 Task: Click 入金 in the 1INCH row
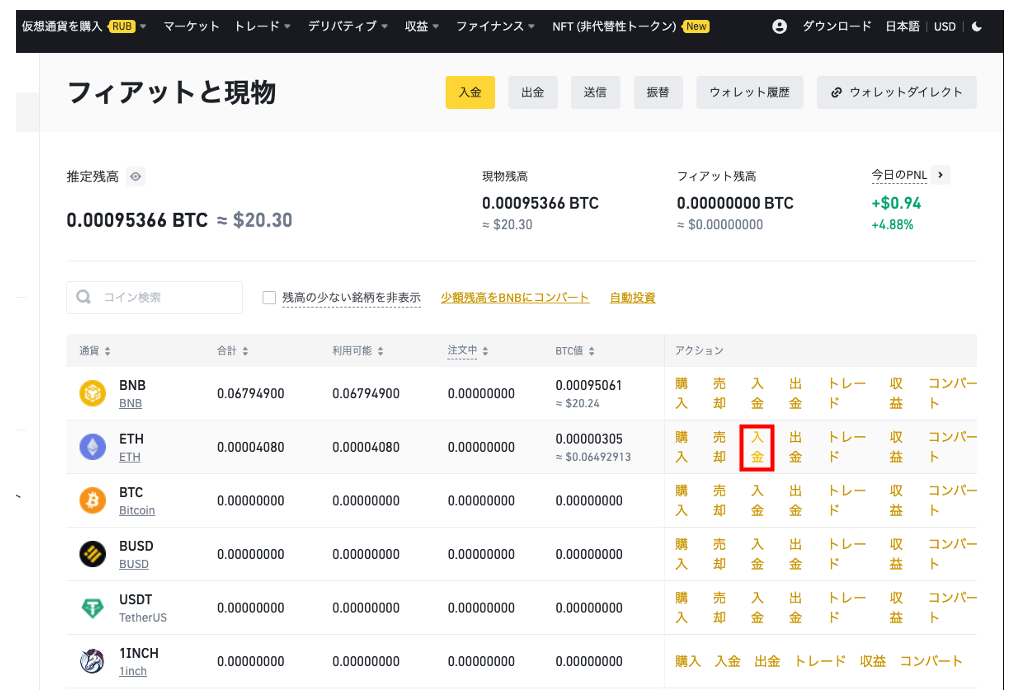click(727, 661)
